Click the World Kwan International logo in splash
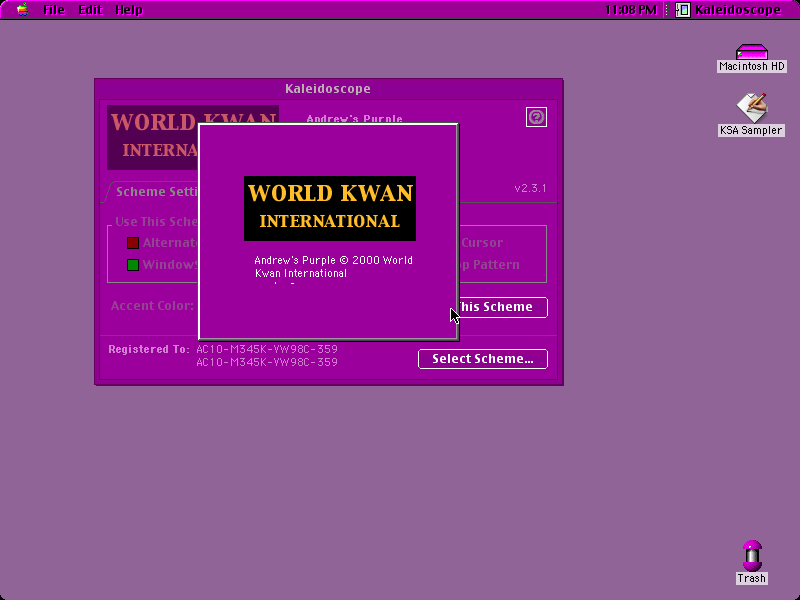The width and height of the screenshot is (800, 600). [330, 208]
